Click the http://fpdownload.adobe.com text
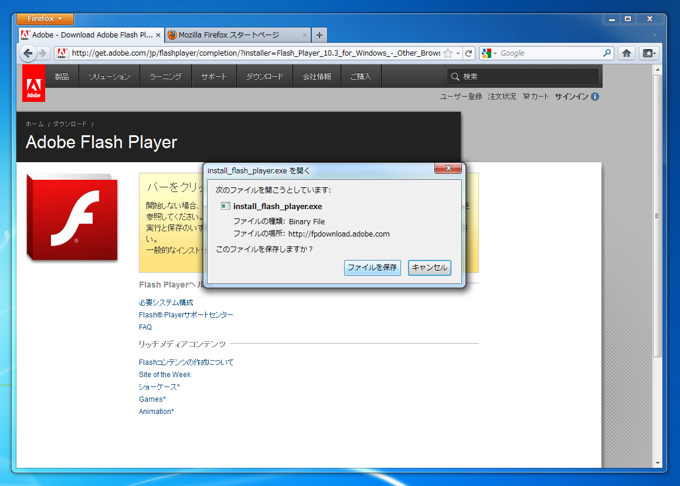 pyautogui.click(x=339, y=234)
